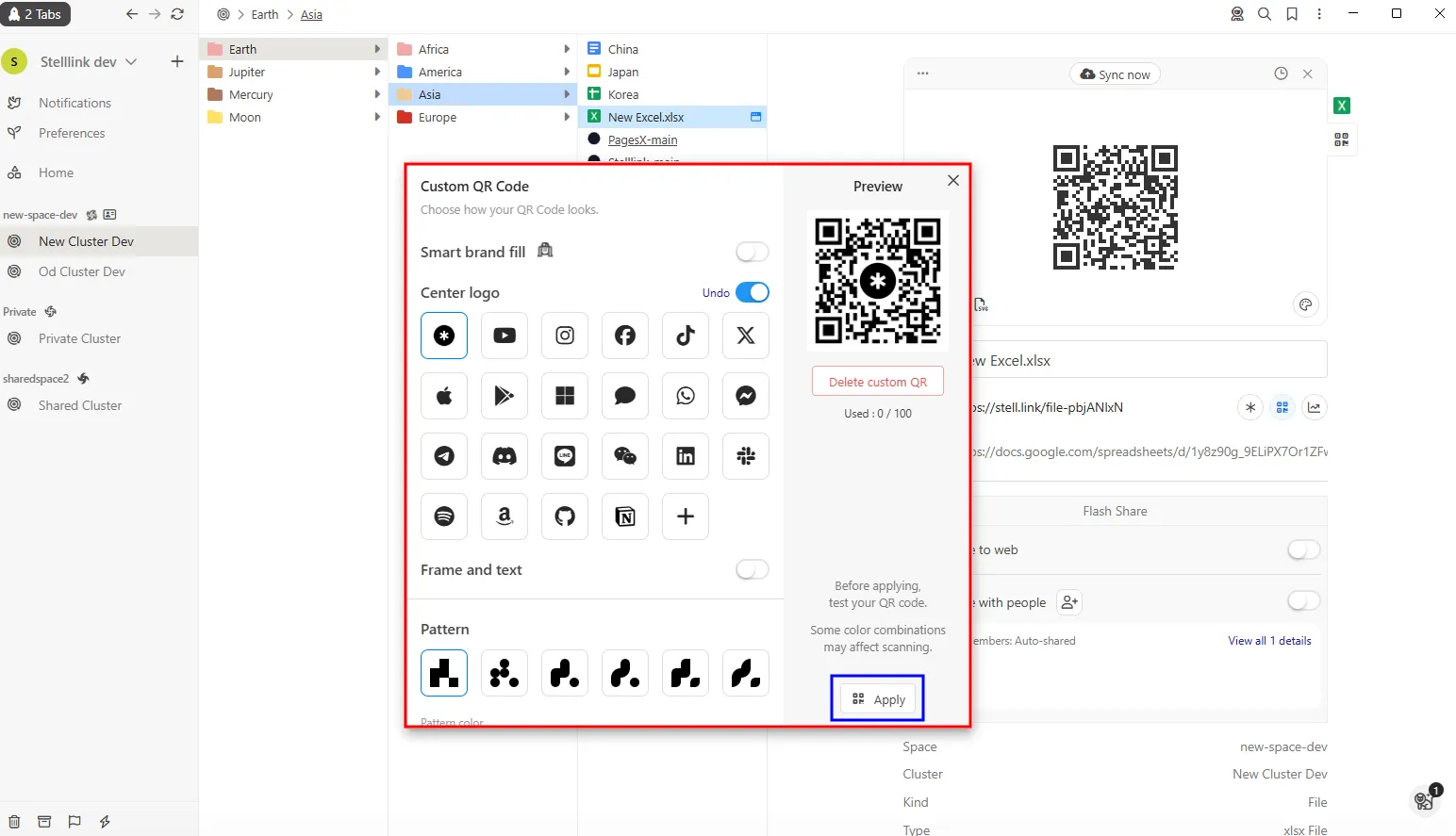The image size is (1456, 836).
Task: Pick the WhatsApp center logo
Action: coord(686,396)
